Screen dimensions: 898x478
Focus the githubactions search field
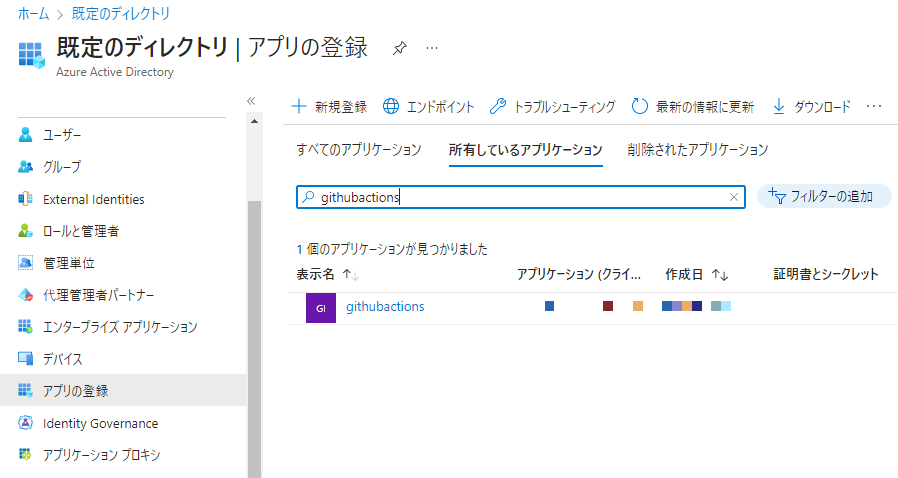[x=521, y=197]
